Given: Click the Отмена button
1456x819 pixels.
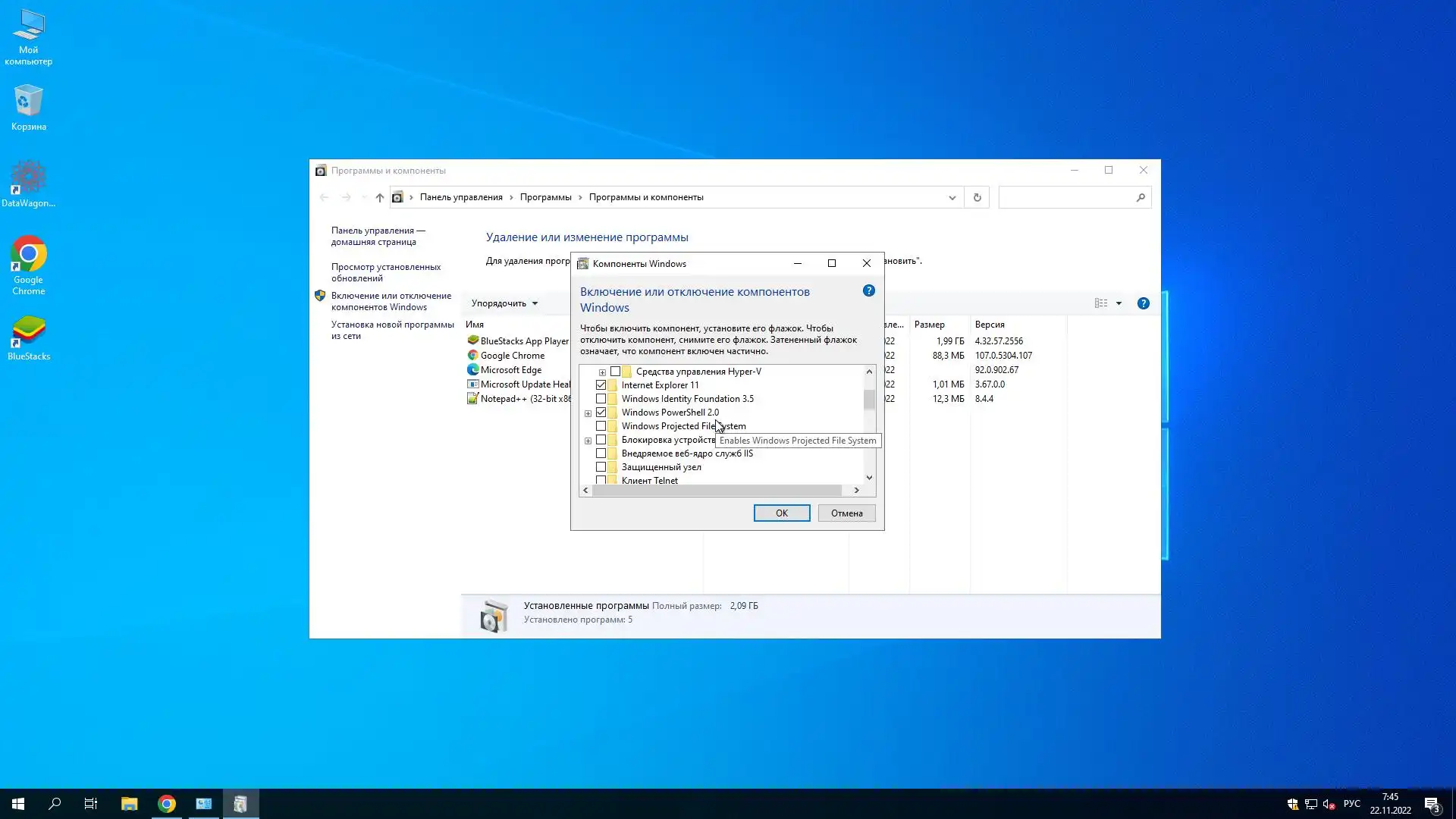Looking at the screenshot, I should pyautogui.click(x=846, y=513).
